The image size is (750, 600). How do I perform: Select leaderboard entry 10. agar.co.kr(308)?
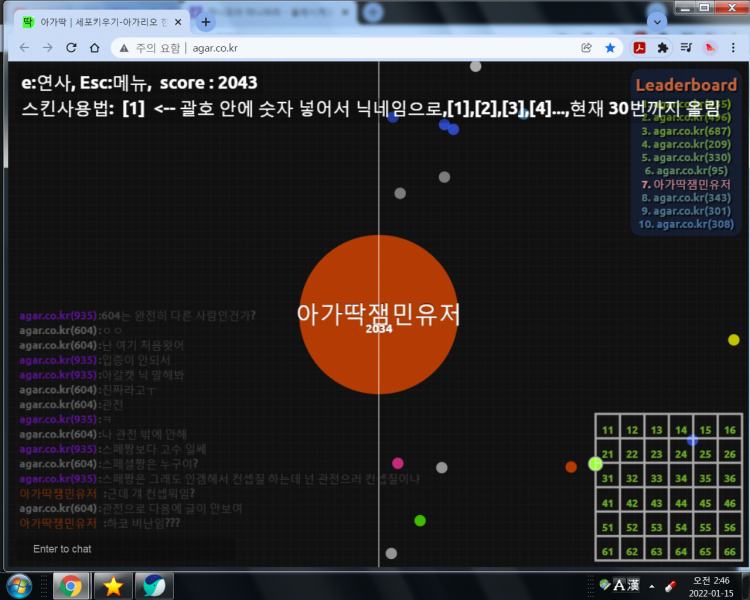[686, 224]
